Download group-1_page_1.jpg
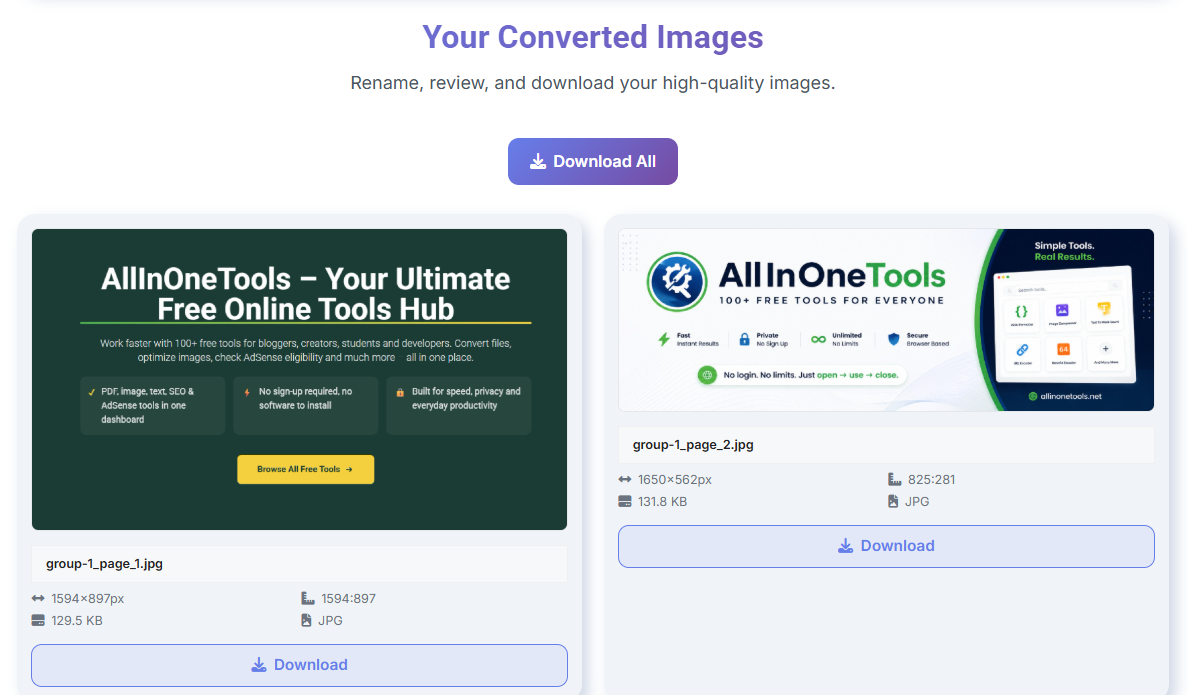 coord(299,665)
